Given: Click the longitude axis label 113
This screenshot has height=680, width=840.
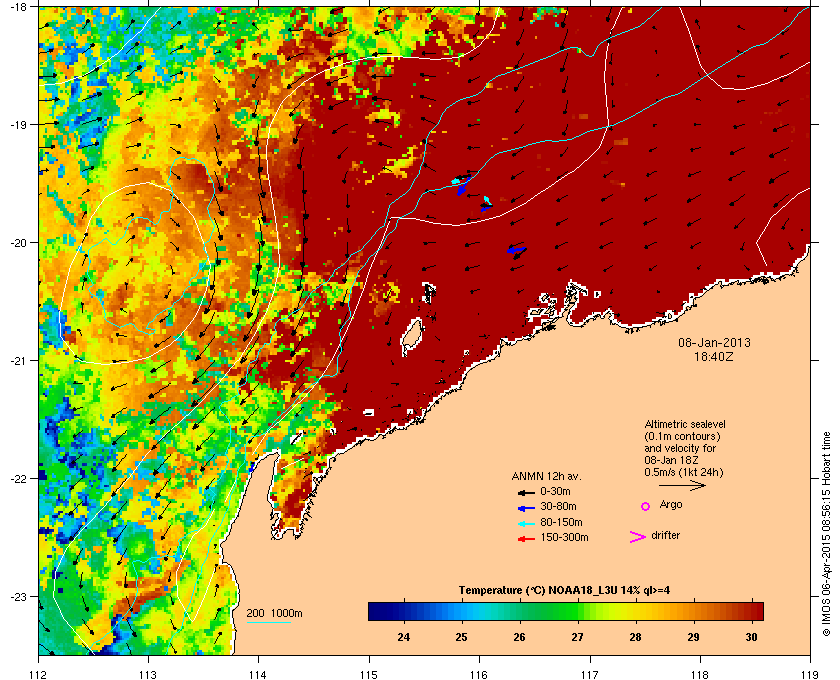Looking at the screenshot, I should click(148, 674).
